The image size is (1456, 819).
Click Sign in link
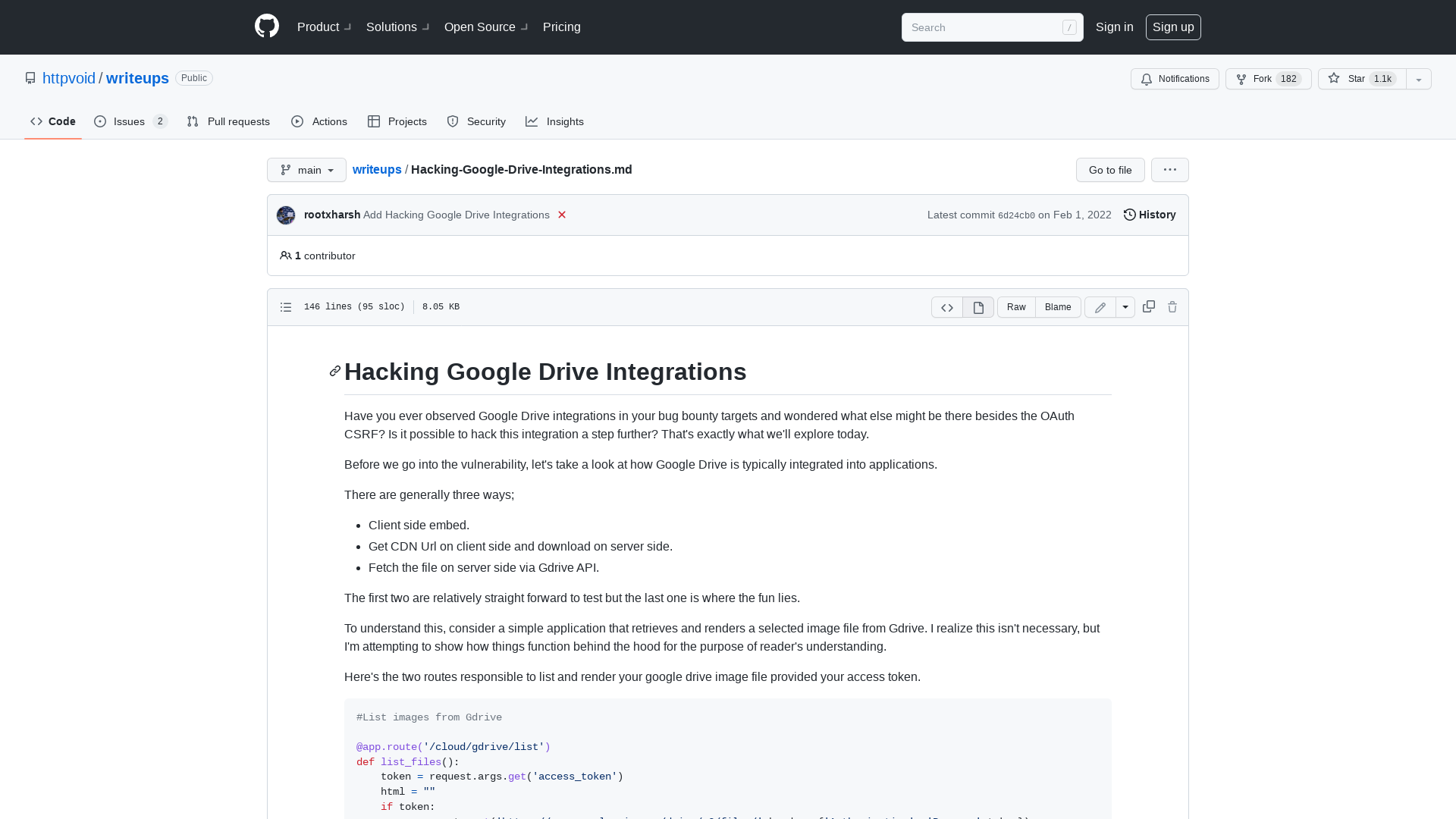tap(1115, 27)
